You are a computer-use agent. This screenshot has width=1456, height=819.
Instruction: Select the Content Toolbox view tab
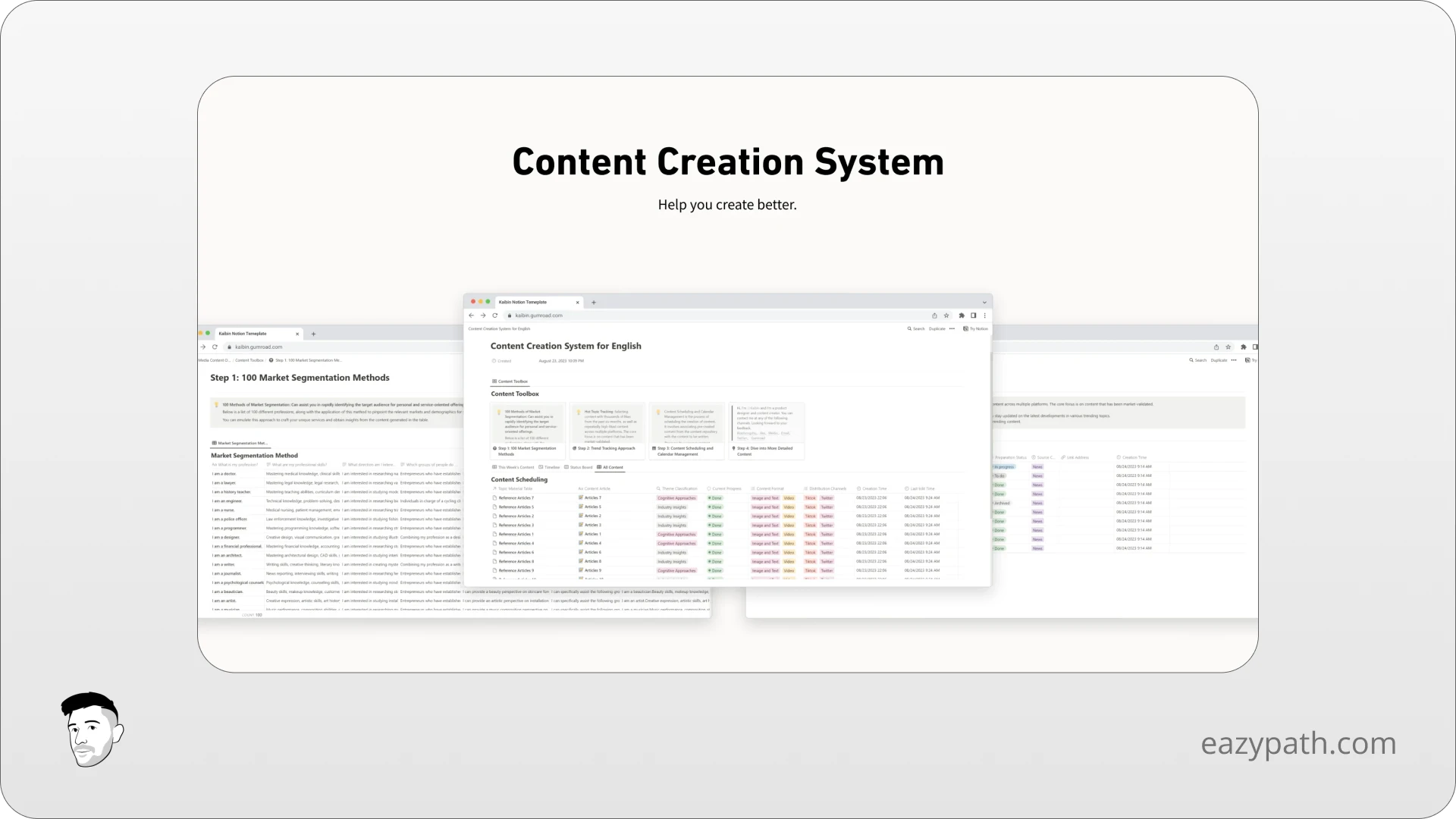[x=510, y=381]
